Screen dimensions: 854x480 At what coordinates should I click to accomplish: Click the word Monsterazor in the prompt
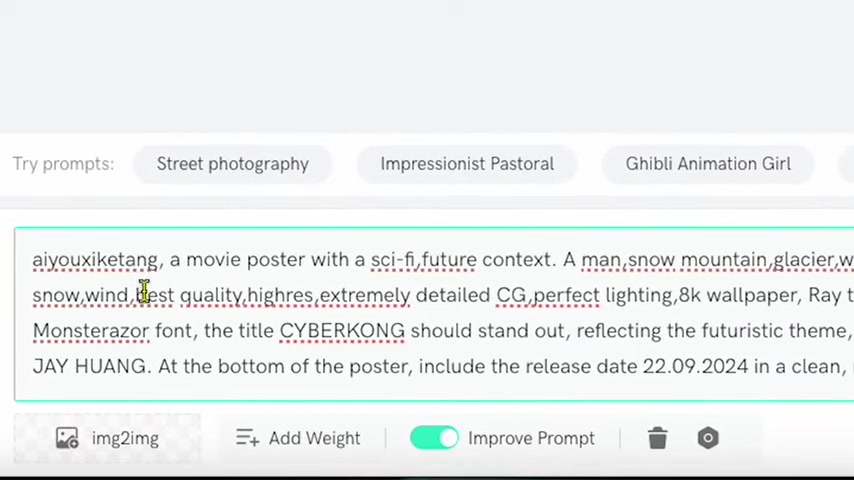(x=90, y=331)
